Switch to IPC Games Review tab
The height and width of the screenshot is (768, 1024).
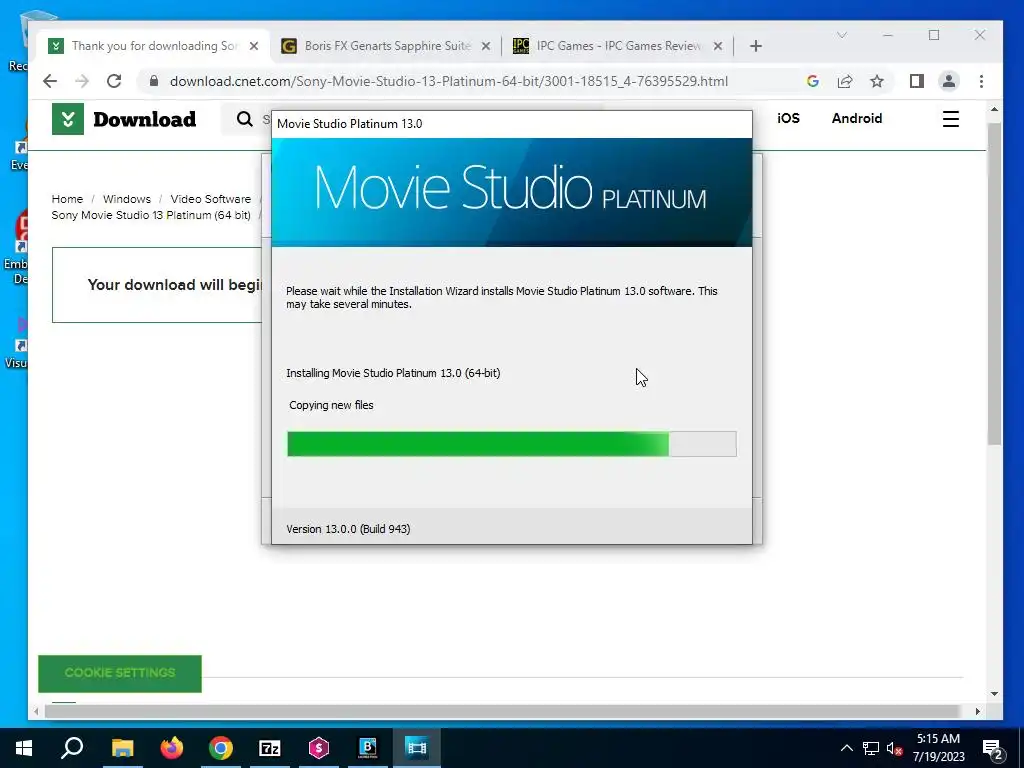pos(618,46)
